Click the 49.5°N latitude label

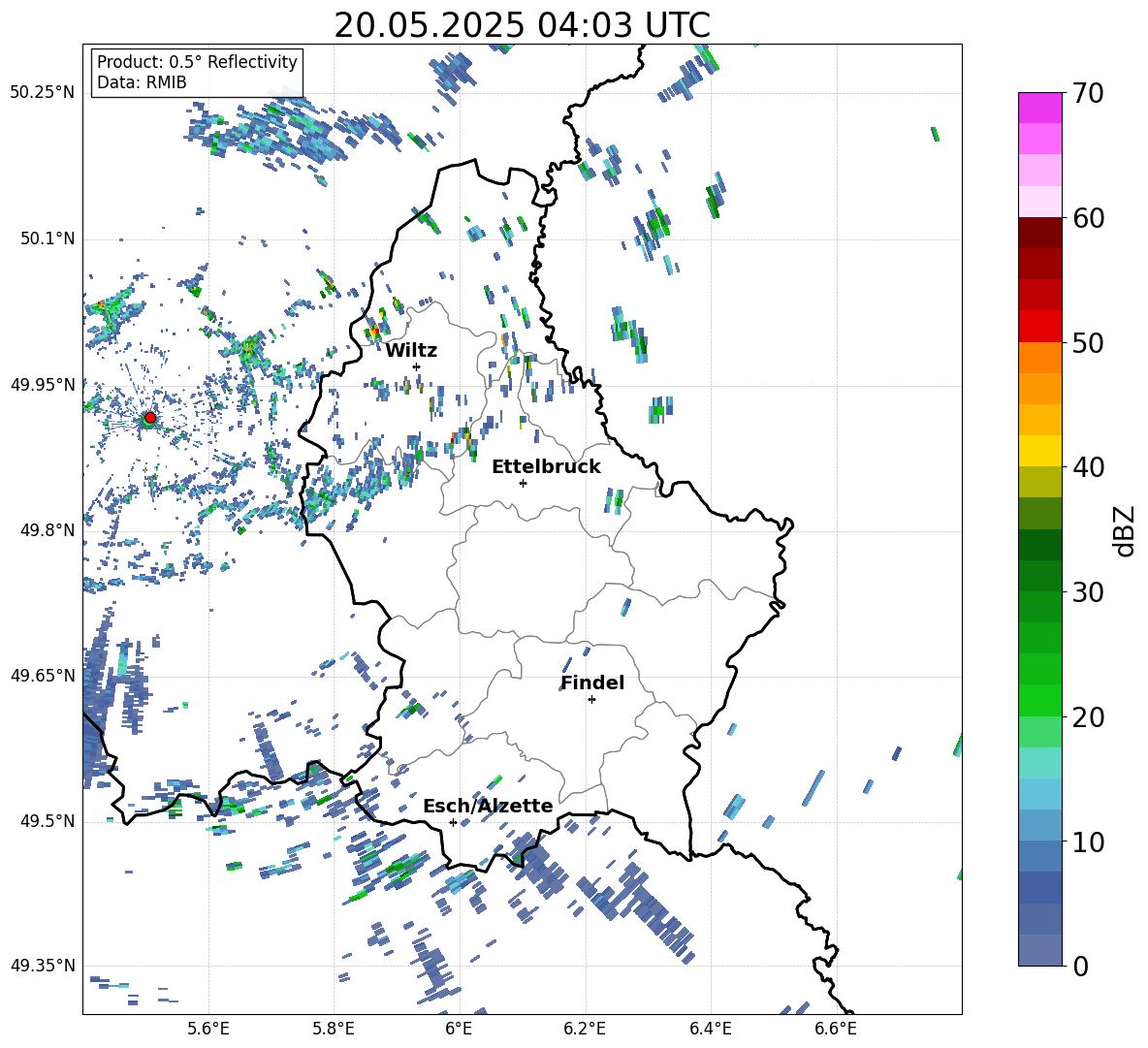point(47,821)
